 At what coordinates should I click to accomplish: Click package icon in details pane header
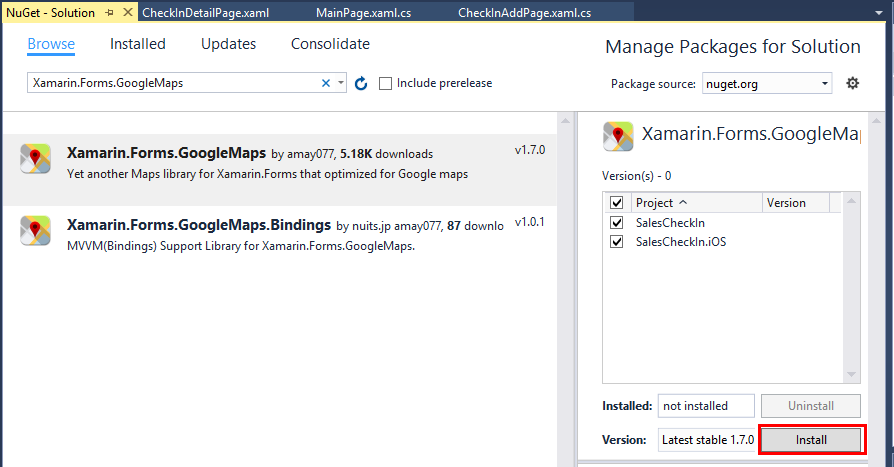click(x=618, y=137)
